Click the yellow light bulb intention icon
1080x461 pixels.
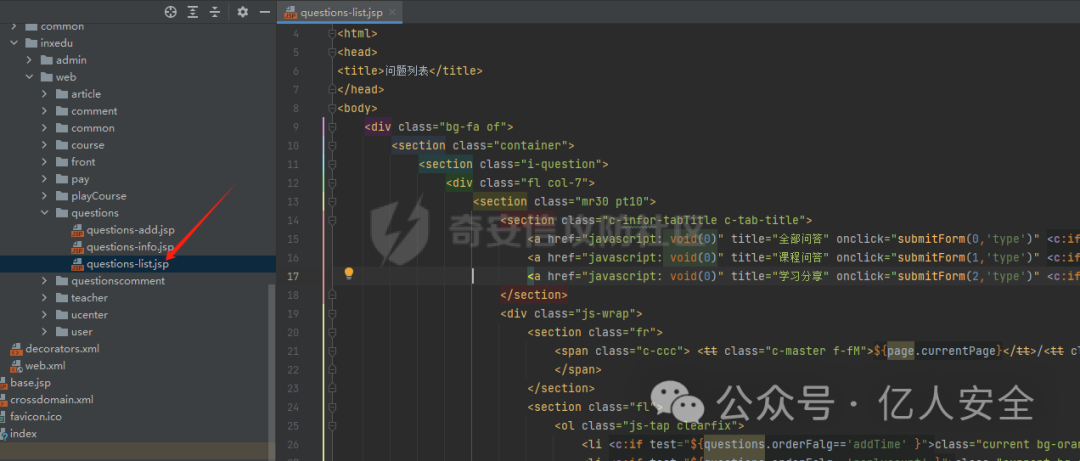tap(349, 274)
